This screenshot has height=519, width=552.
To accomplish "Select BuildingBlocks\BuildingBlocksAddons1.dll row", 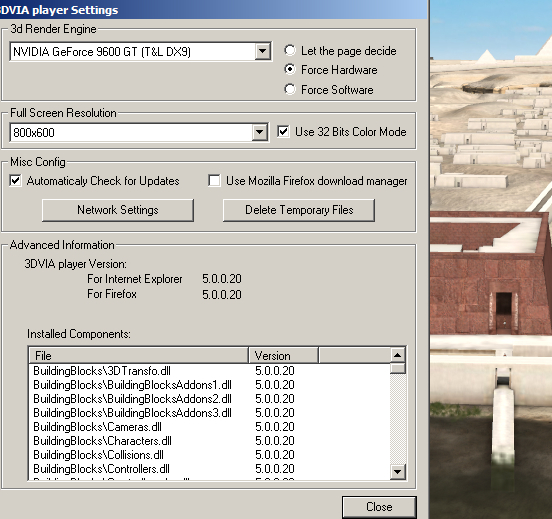I will (209, 385).
